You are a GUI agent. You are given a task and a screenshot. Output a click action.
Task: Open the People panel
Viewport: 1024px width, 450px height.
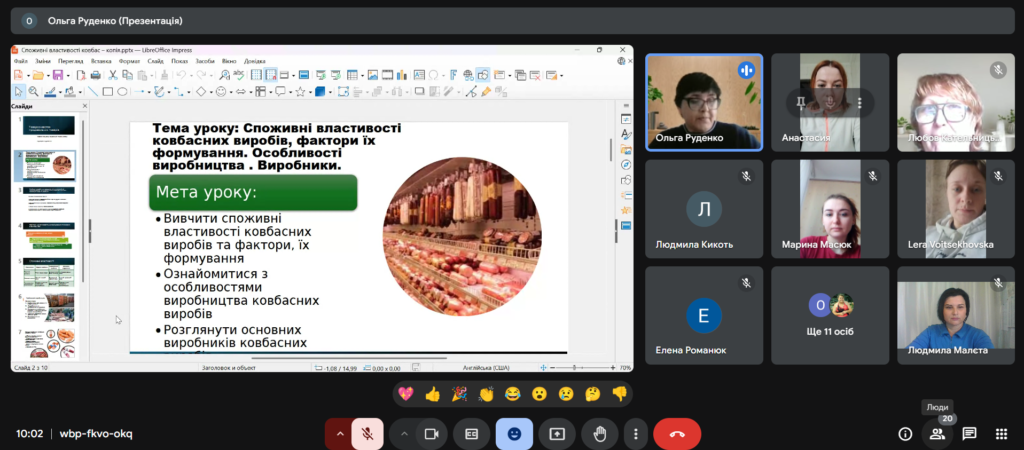tap(937, 434)
